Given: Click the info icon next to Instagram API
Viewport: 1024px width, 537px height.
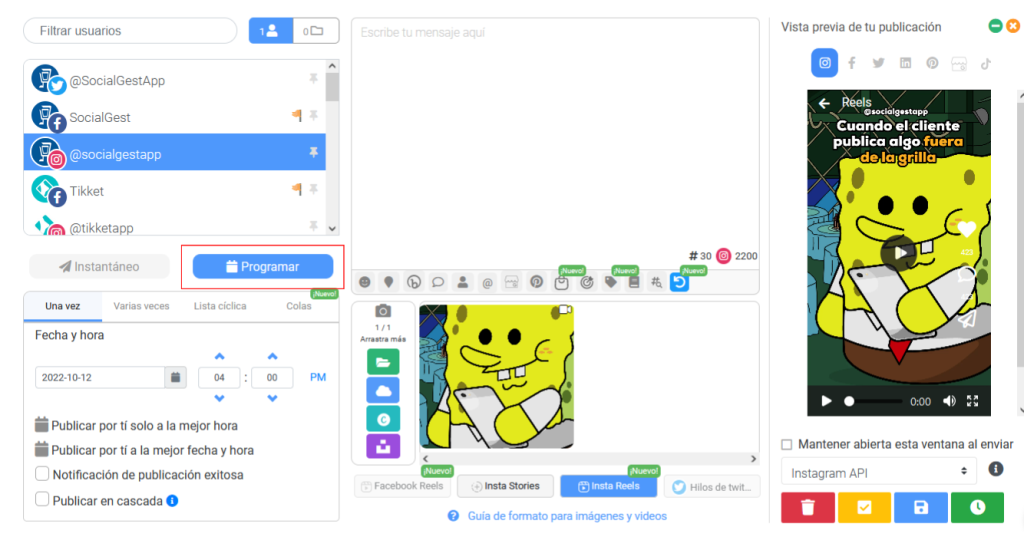Looking at the screenshot, I should pos(995,468).
